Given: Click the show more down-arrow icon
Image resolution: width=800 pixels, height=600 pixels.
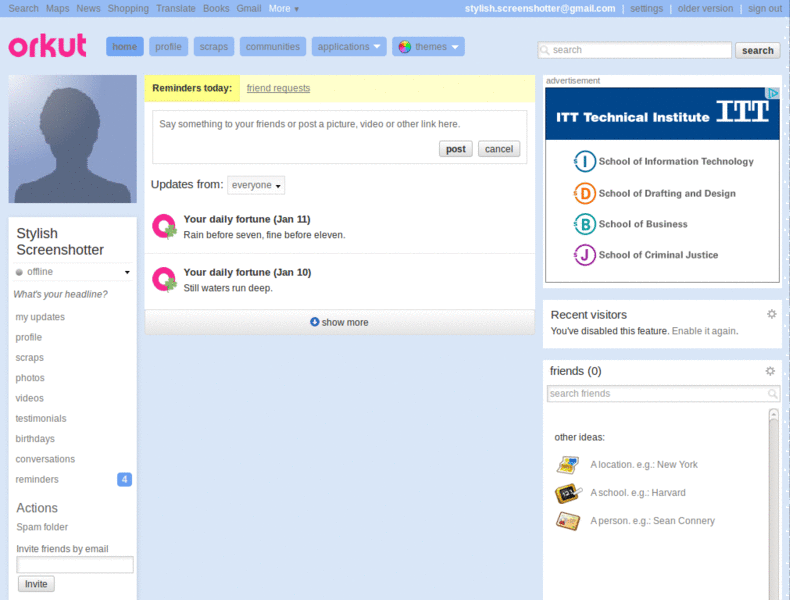Looking at the screenshot, I should (315, 322).
